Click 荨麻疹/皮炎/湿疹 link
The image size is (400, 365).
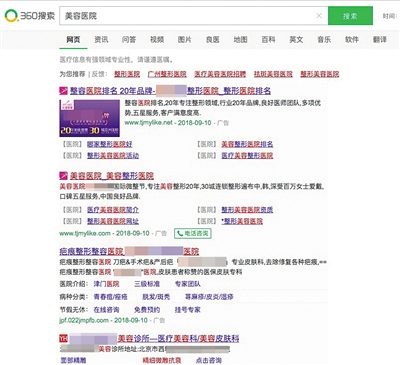pos(209,297)
